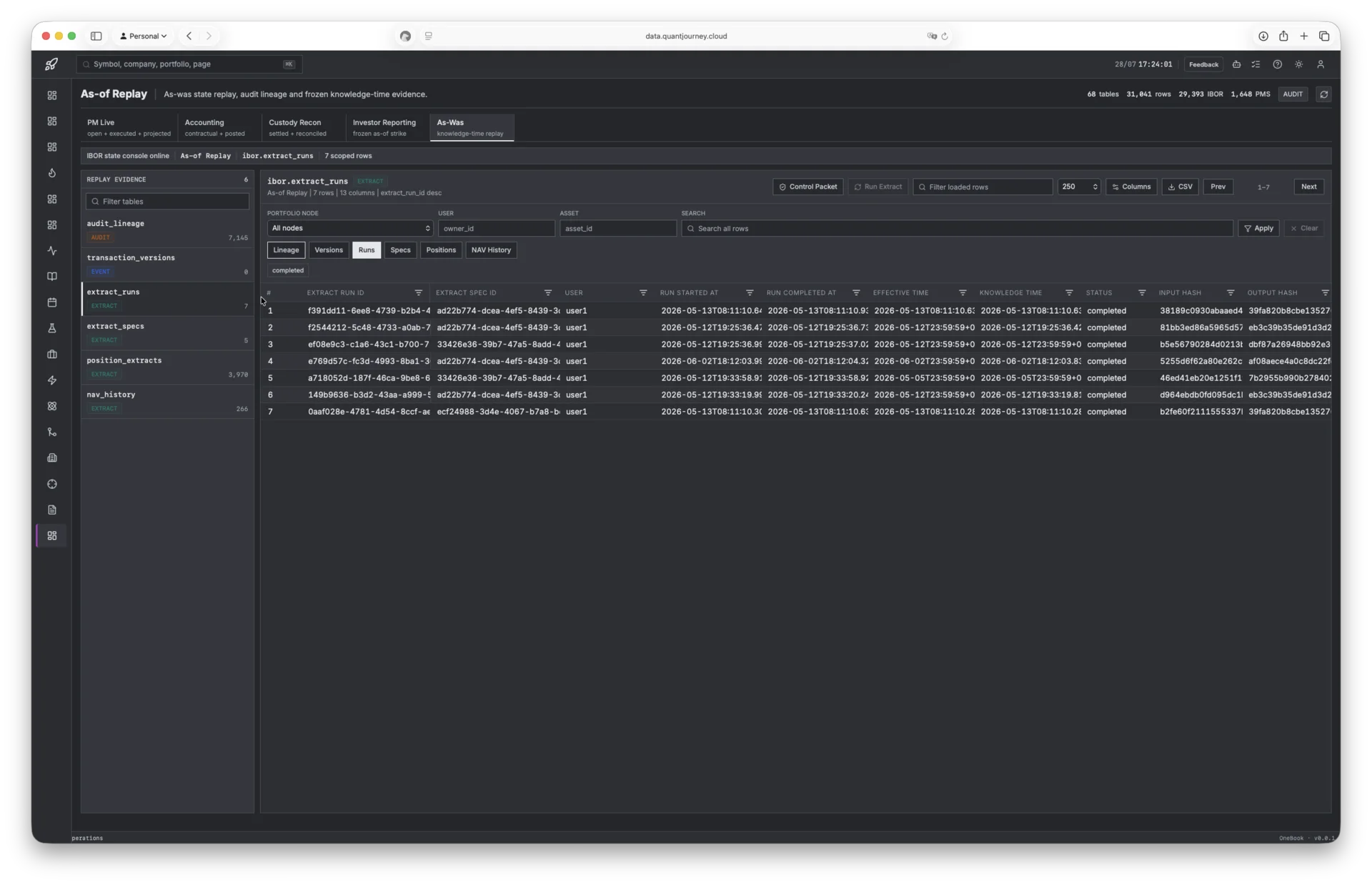Click the Control Packet button
Screen dimensions: 1372x885
[808, 187]
